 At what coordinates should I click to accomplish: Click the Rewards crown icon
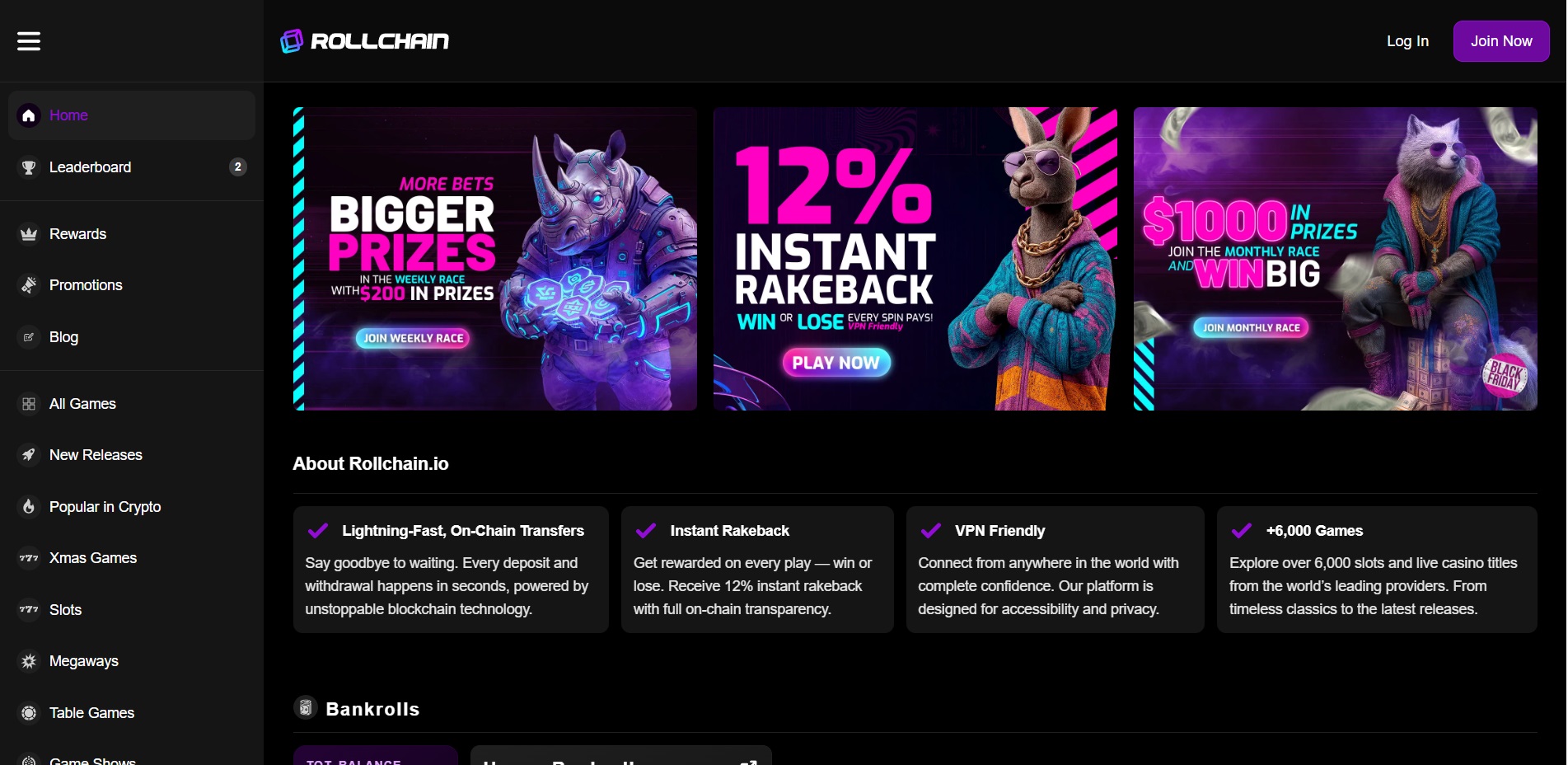(x=29, y=234)
